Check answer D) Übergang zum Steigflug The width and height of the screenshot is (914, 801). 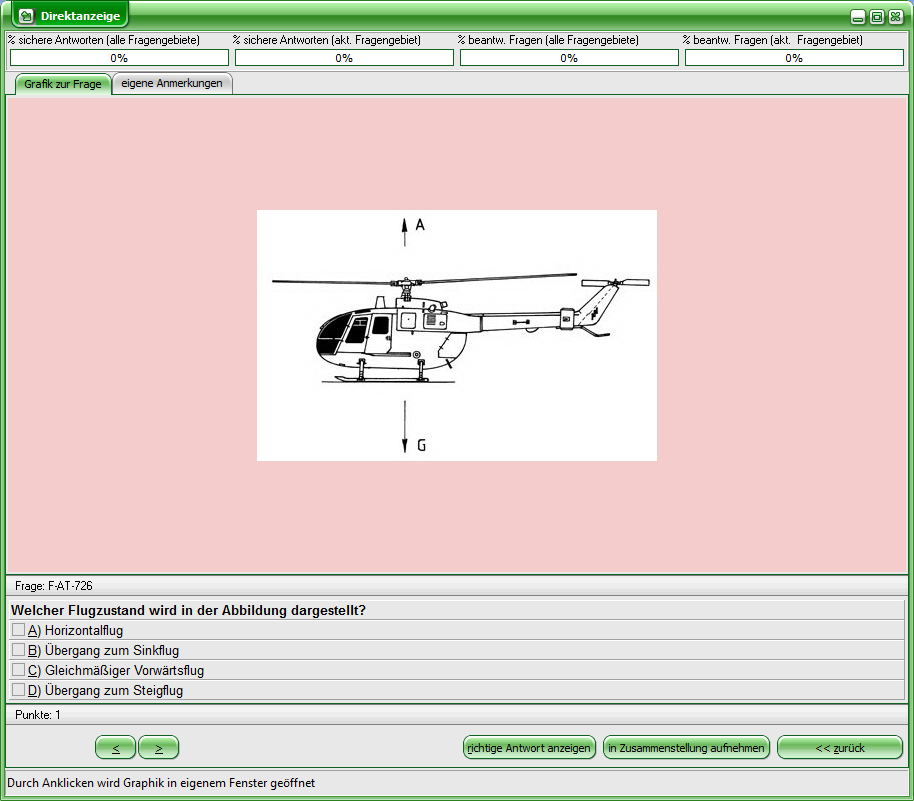tap(19, 690)
